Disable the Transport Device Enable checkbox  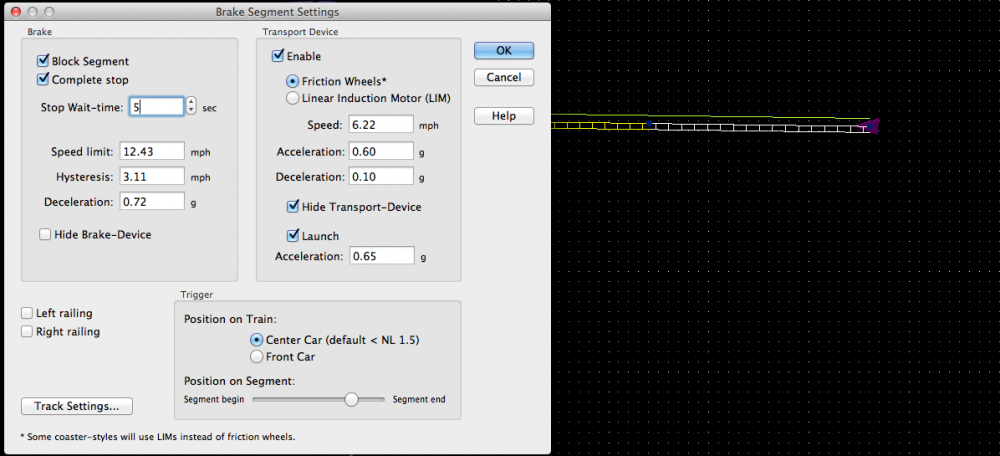(278, 57)
